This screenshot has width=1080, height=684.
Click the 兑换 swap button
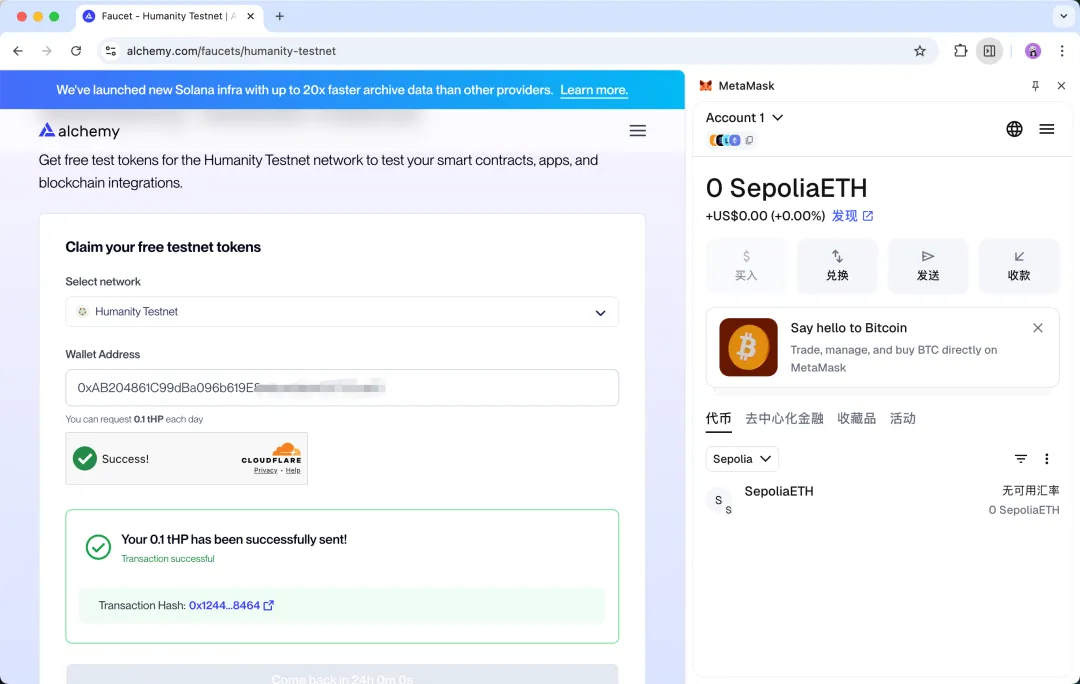837,266
